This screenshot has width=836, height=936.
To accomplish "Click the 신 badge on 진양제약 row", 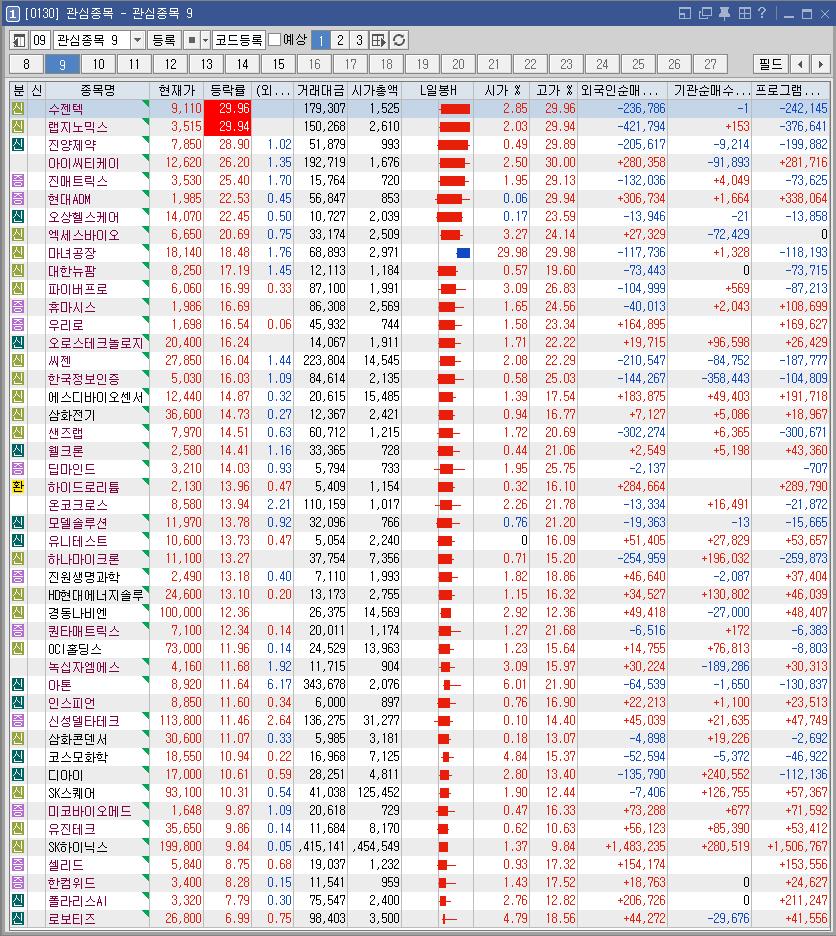I will pyautogui.click(x=18, y=144).
